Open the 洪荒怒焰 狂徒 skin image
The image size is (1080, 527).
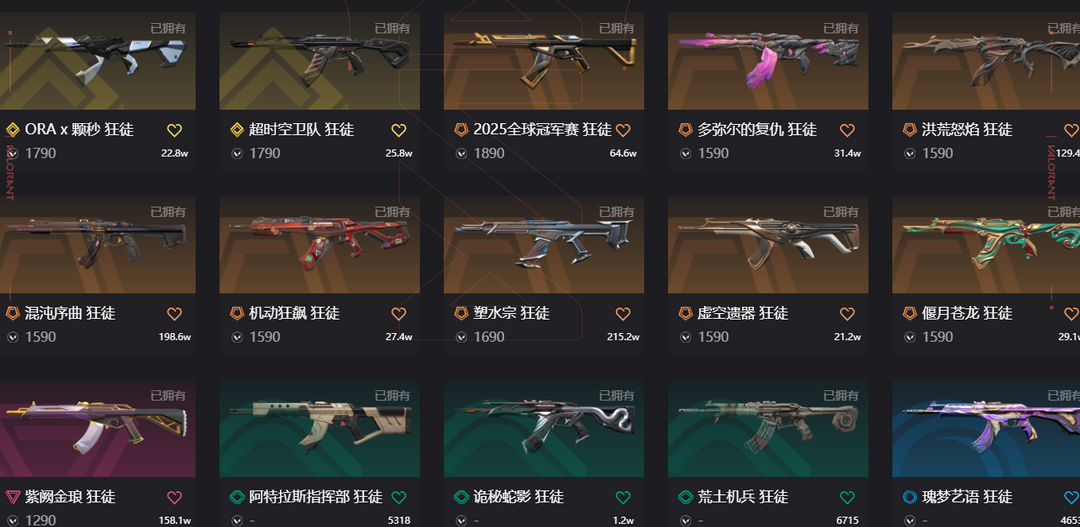point(986,61)
